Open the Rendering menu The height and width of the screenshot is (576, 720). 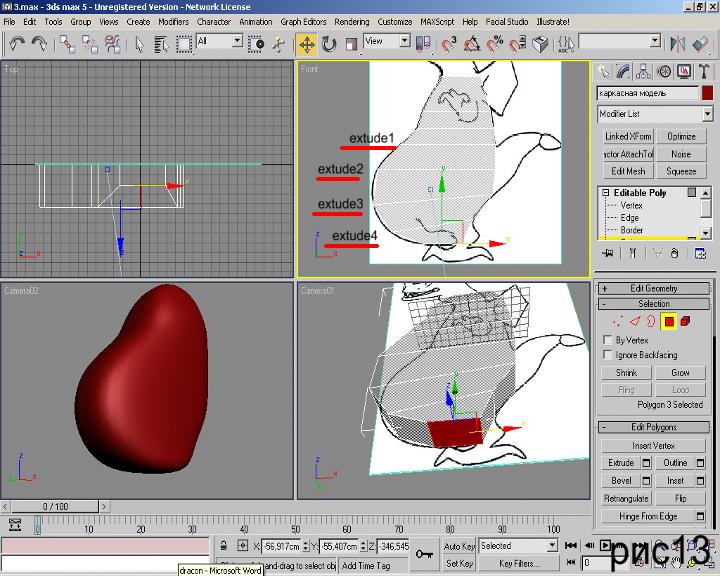click(x=351, y=21)
